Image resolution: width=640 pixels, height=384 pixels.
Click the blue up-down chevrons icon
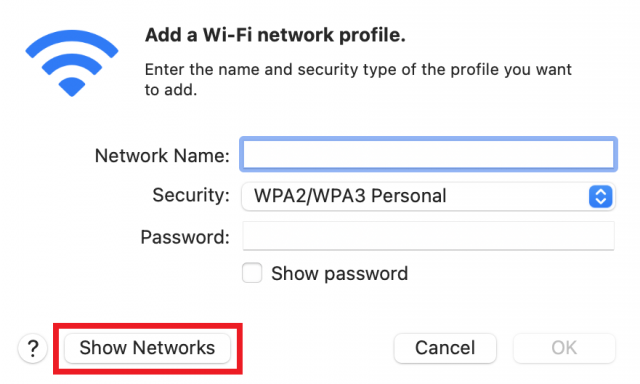tap(600, 196)
